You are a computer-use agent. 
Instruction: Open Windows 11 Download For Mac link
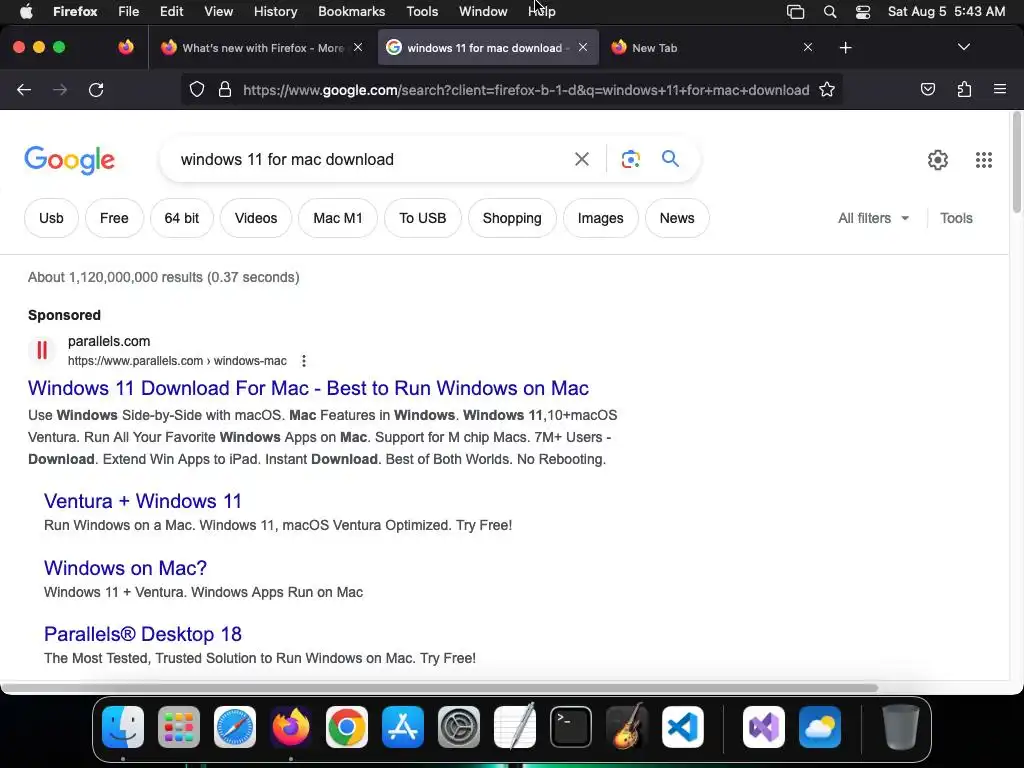click(308, 388)
